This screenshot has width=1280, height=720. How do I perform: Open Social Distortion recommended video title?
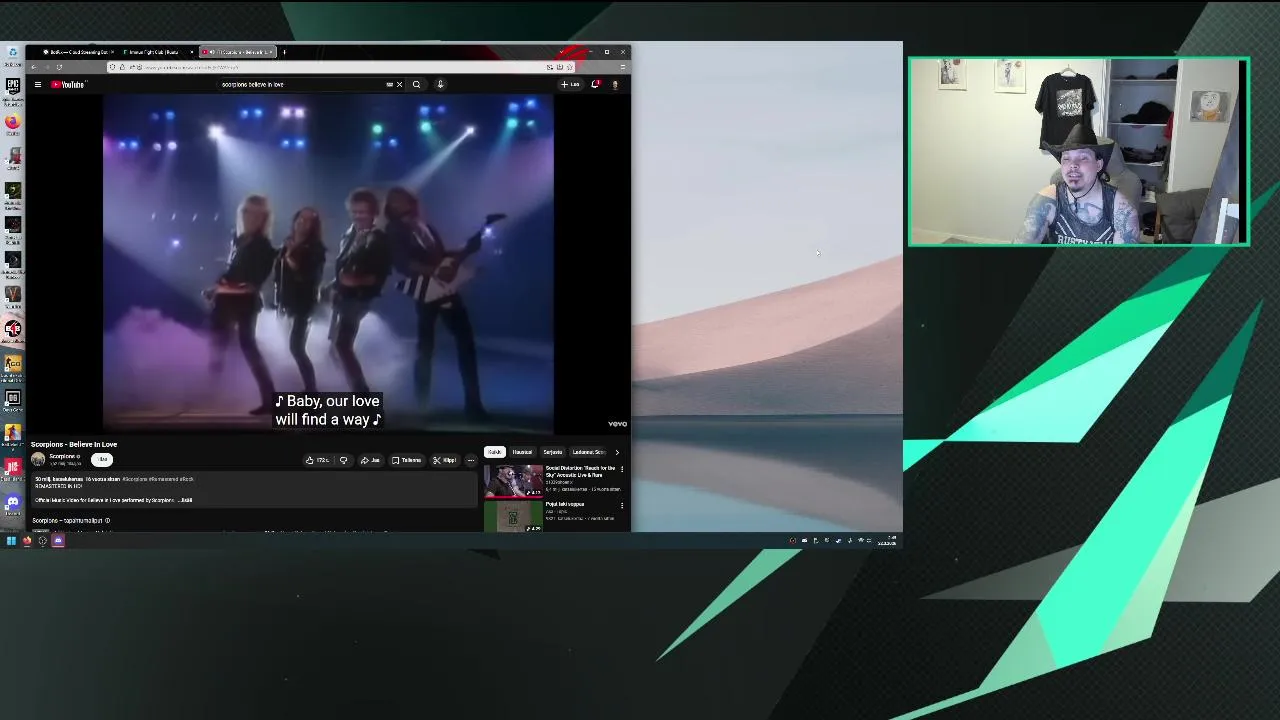[580, 471]
